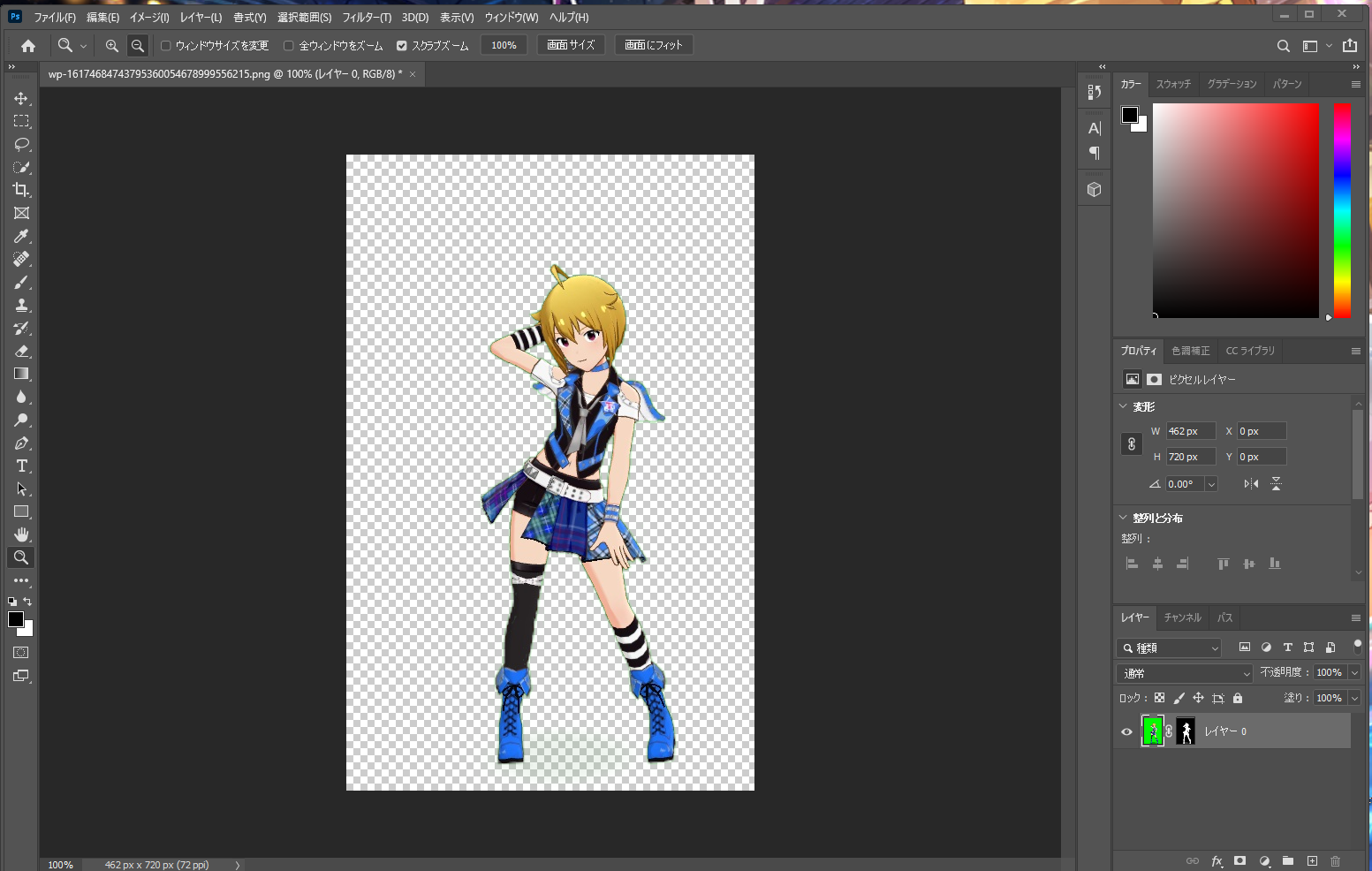Screen dimensions: 1372x871
Task: Choose the Zoom In mode icon
Action: point(111,45)
